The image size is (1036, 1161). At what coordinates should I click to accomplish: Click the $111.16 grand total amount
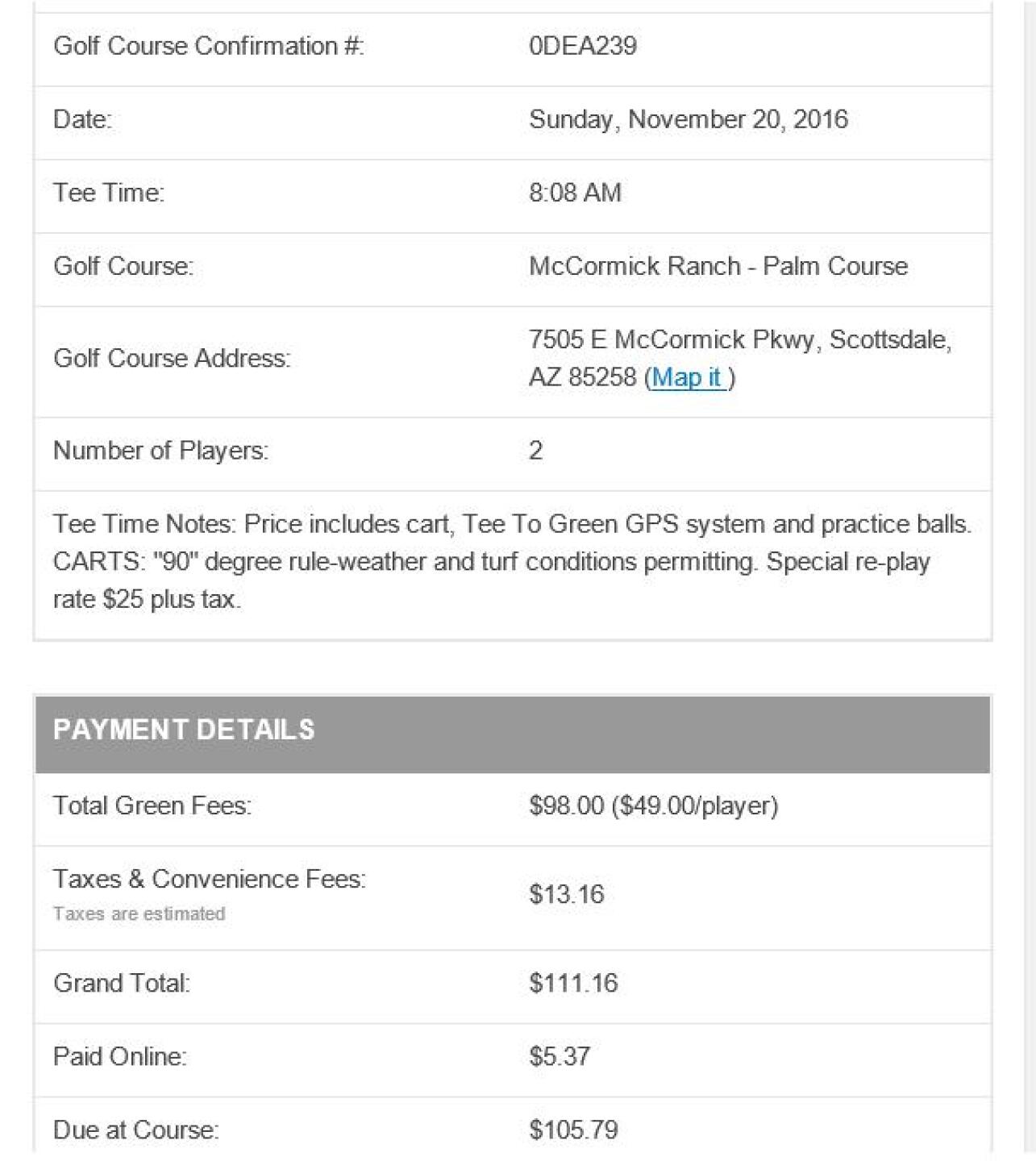point(573,983)
